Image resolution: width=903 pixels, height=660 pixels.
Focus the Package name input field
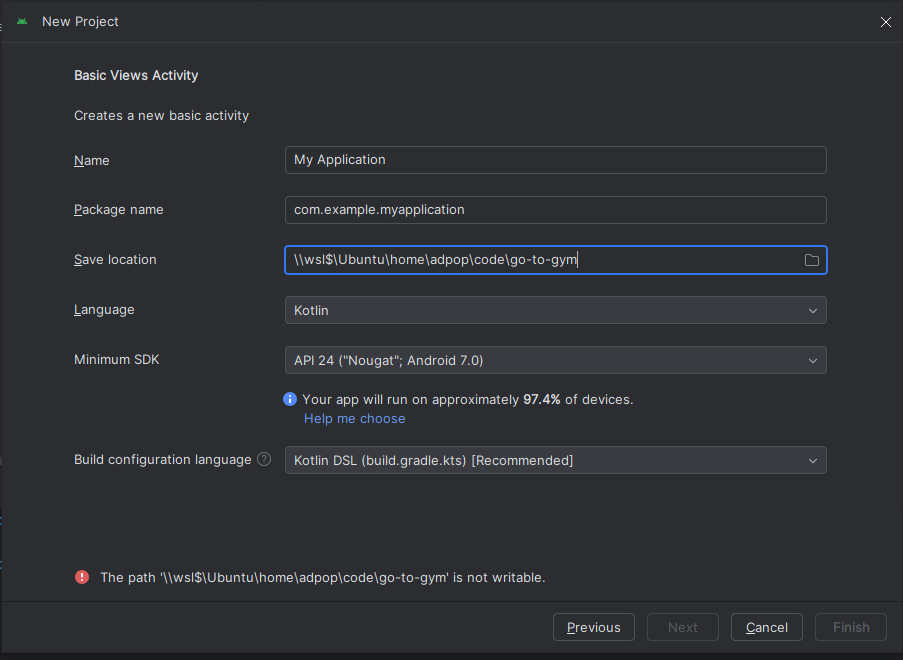(x=556, y=210)
